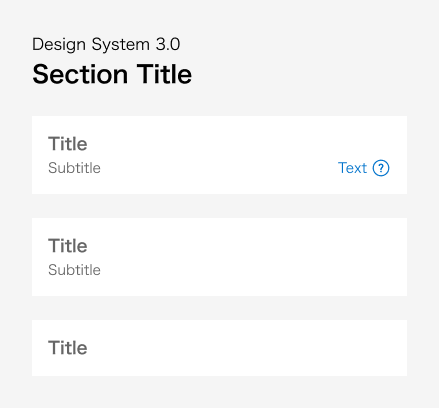
Task: Click the bold "Section Title" heading
Action: click(x=112, y=74)
